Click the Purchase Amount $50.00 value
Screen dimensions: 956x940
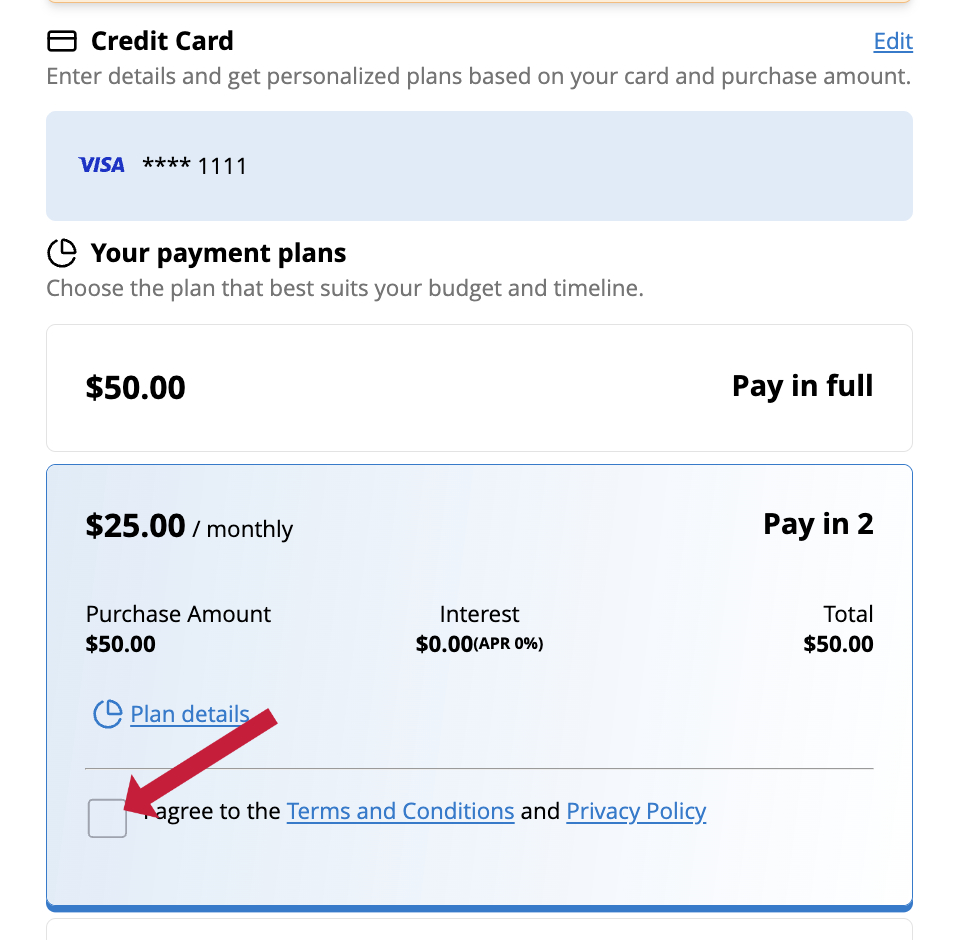(121, 644)
